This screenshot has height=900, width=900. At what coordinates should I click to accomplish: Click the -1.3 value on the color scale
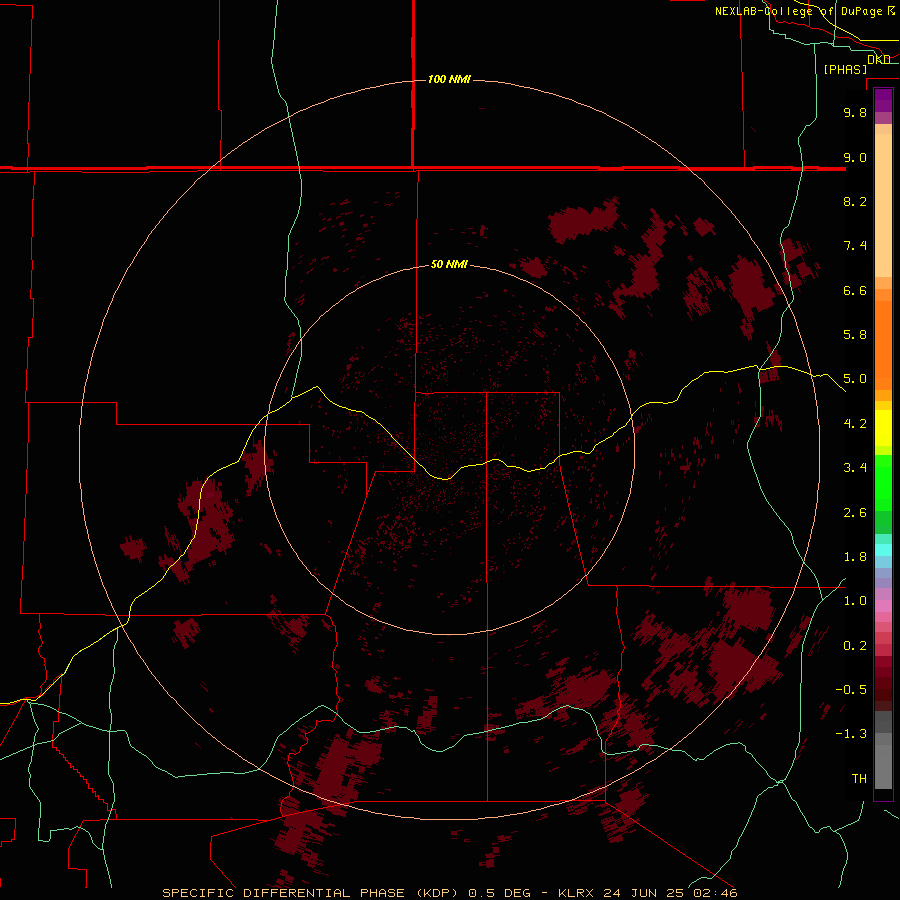coord(851,734)
